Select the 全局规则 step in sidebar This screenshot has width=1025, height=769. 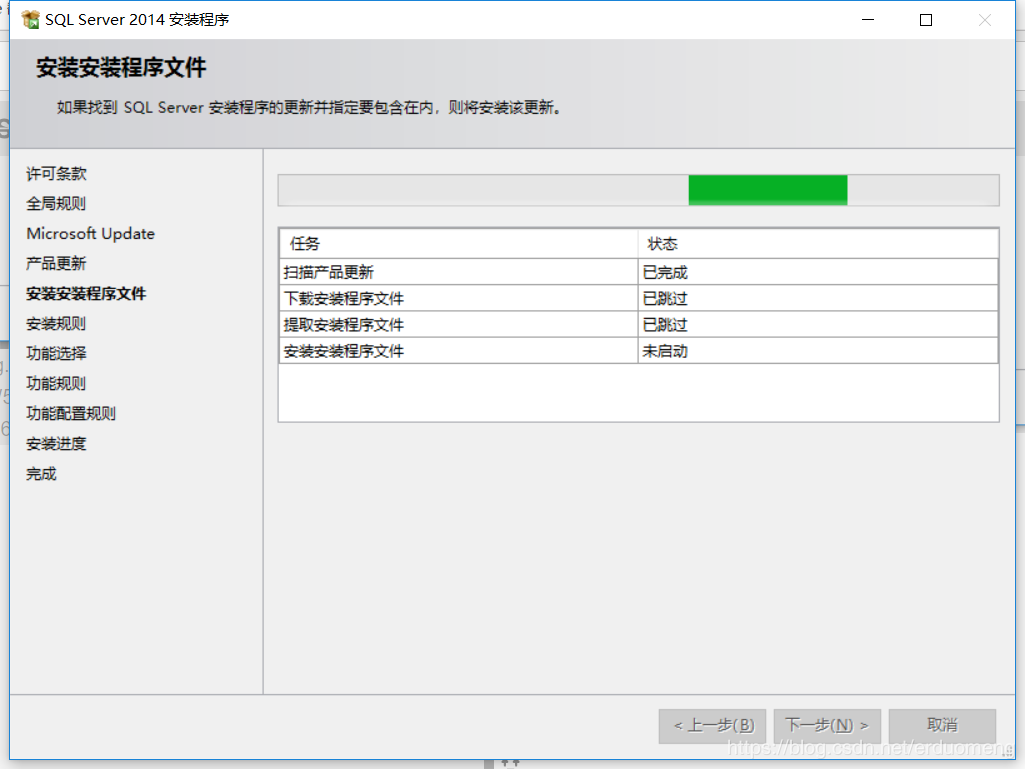click(x=56, y=203)
